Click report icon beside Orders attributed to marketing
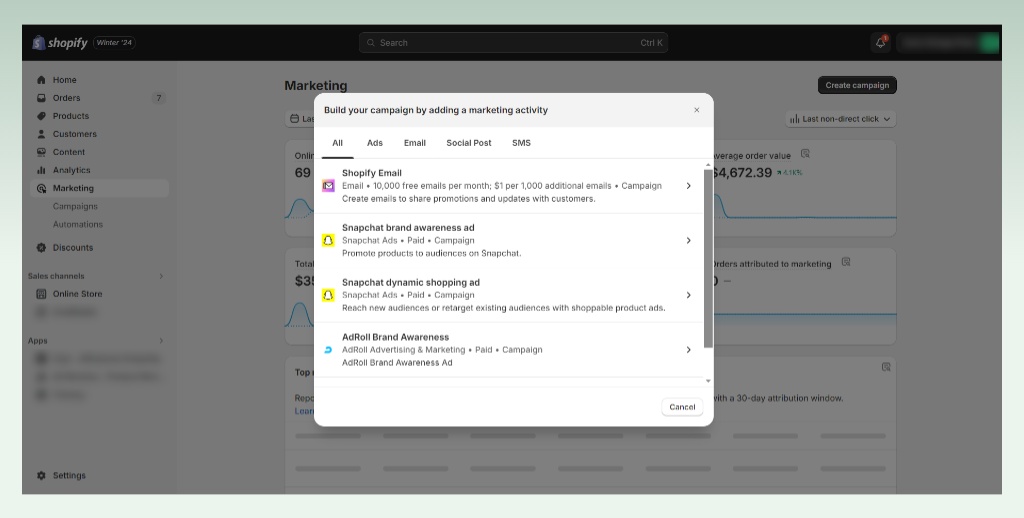The height and width of the screenshot is (518, 1024). 846,262
